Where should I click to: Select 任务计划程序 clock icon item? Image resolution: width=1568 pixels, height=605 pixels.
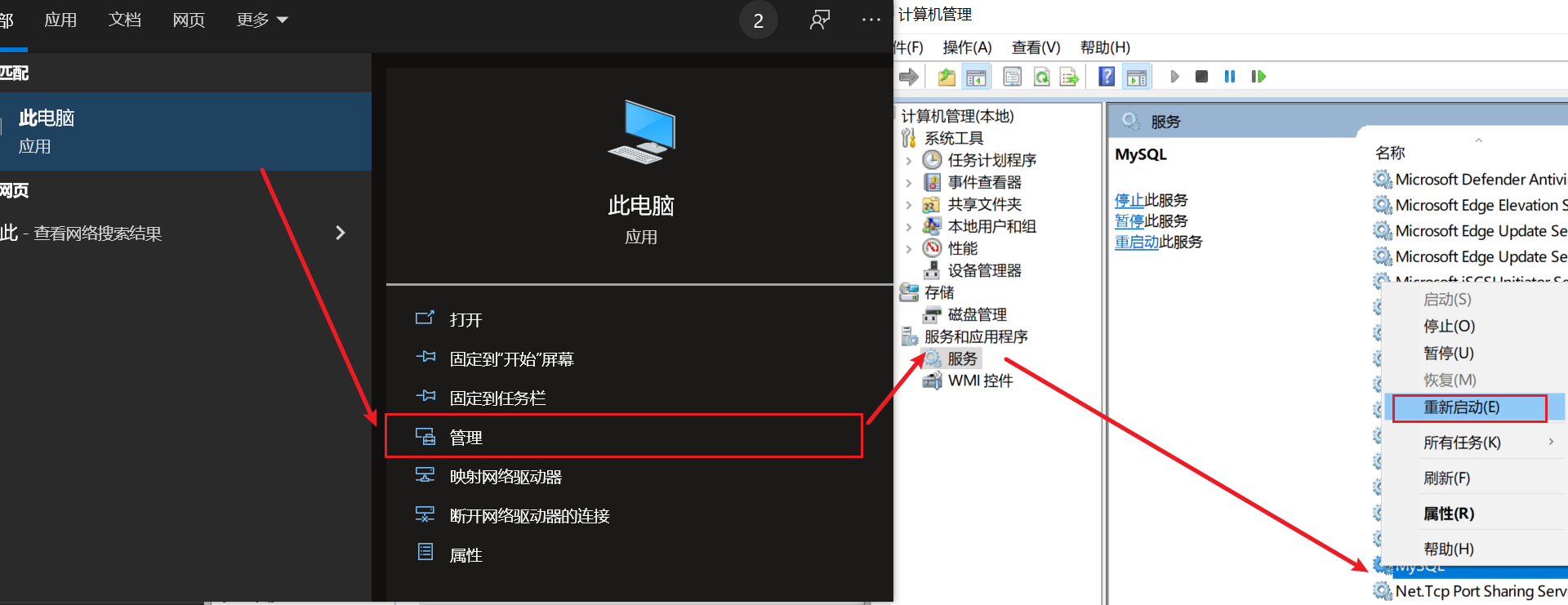click(x=932, y=160)
